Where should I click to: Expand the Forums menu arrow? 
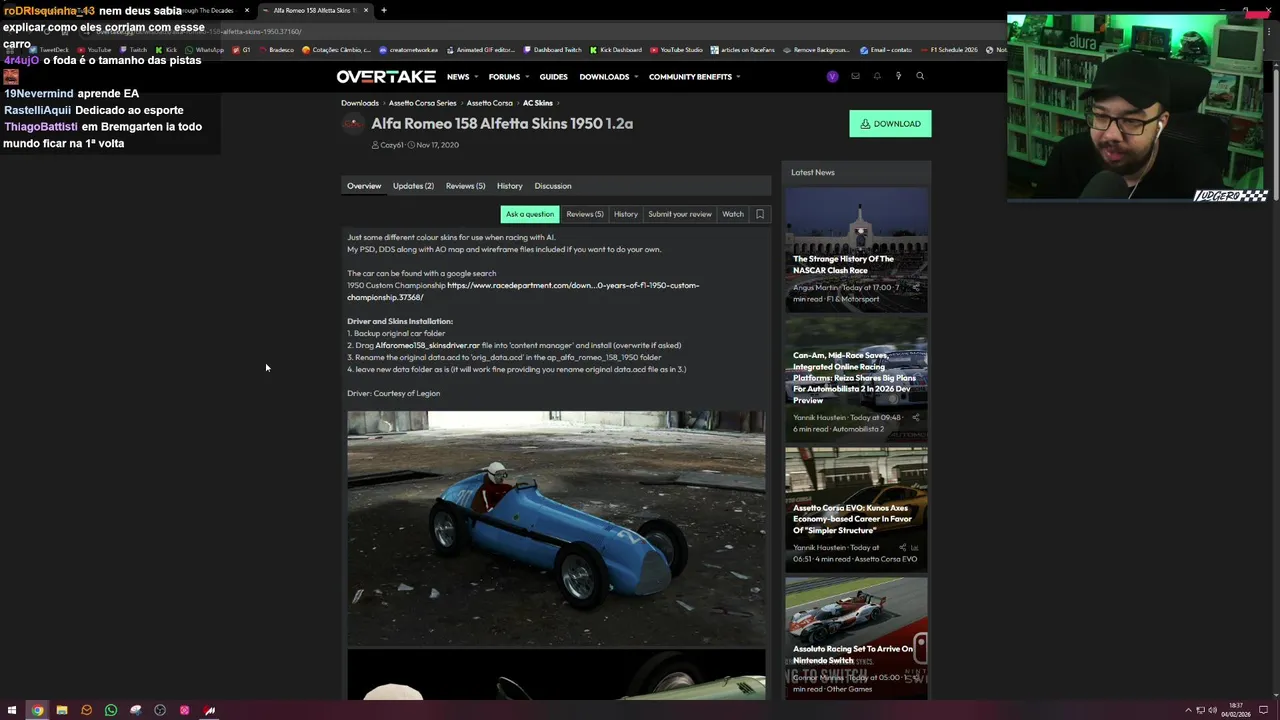tap(527, 77)
